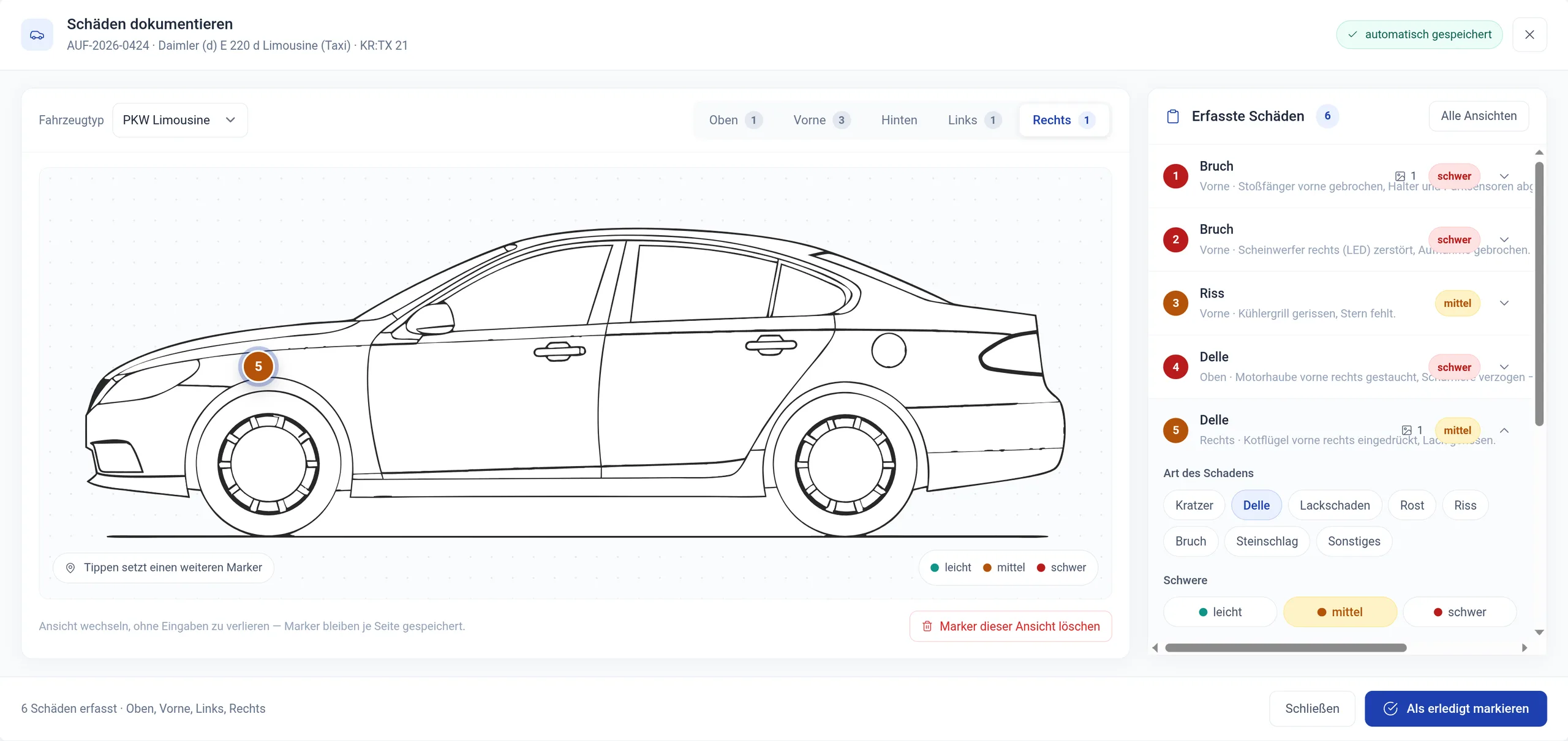
Task: Click the orange number 5 badge for Delle
Action: point(1175,431)
